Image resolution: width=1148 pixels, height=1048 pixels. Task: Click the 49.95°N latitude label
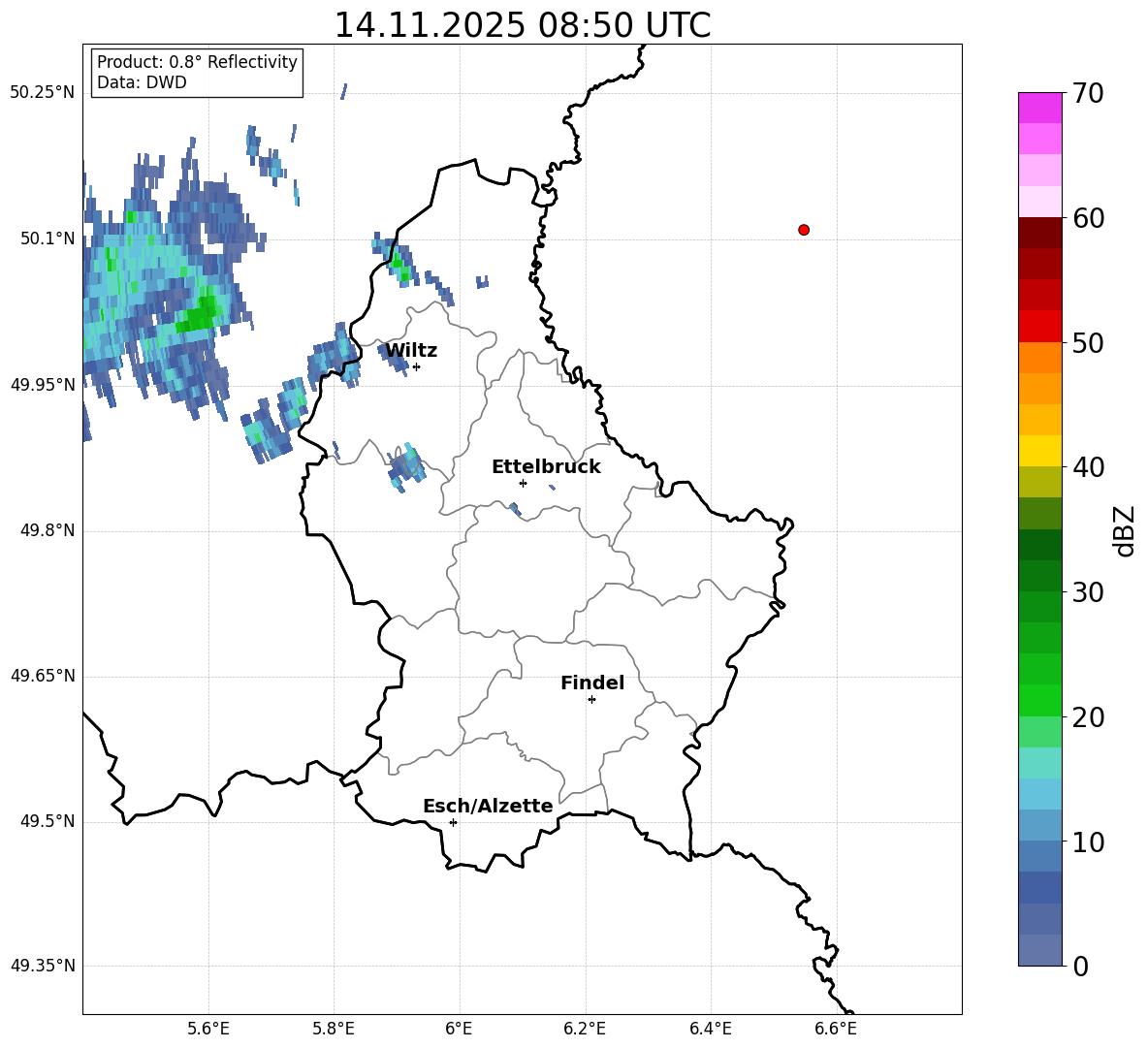pyautogui.click(x=42, y=385)
